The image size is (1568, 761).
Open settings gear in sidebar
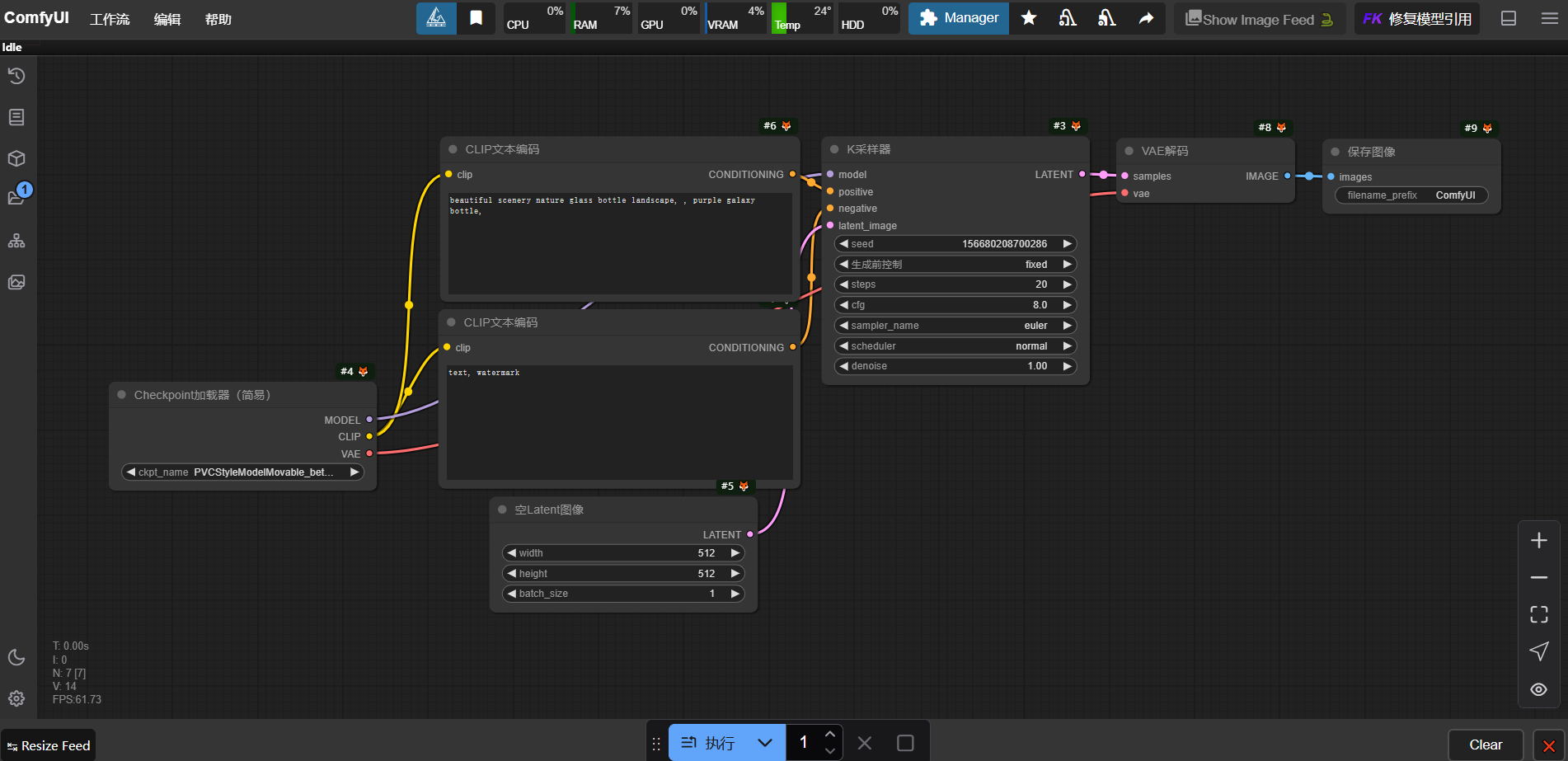(16, 698)
